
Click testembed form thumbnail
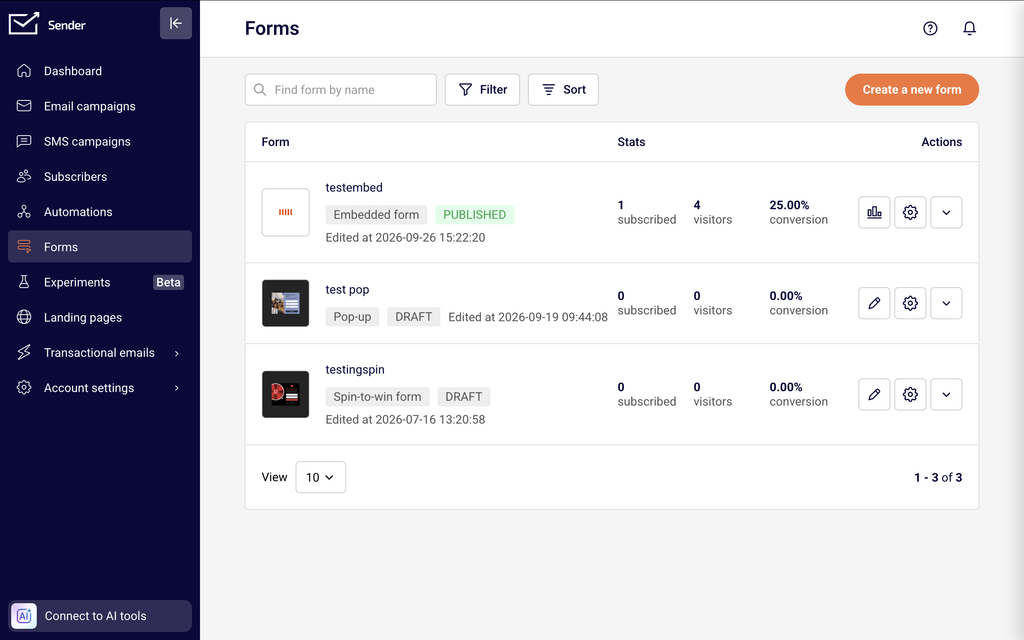coord(285,212)
